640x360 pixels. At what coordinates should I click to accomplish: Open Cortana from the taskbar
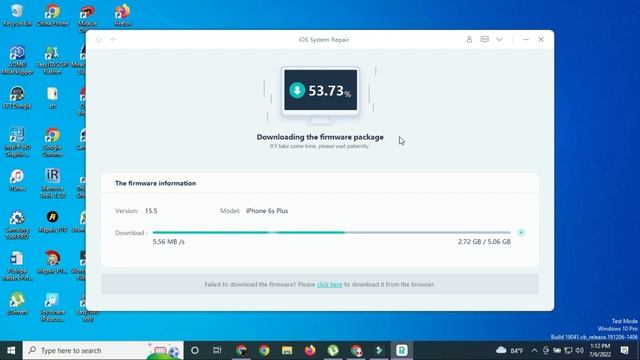[195, 351]
